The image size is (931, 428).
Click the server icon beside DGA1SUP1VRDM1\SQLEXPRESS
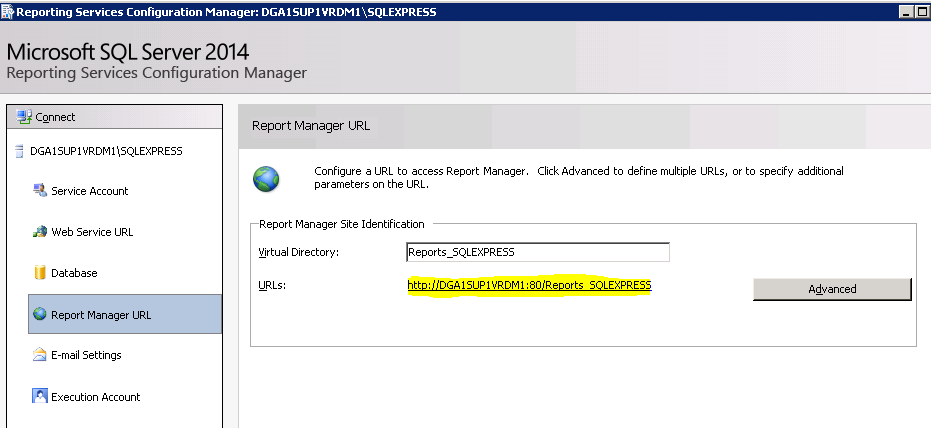[x=20, y=151]
